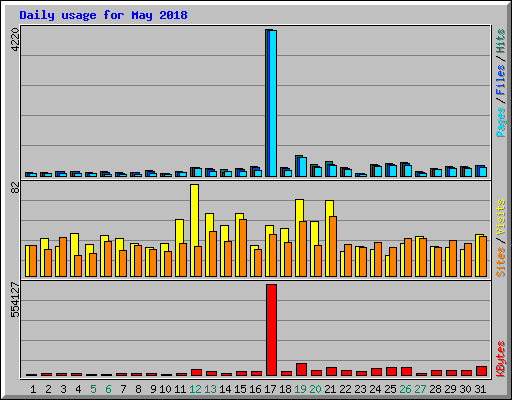Screen dimensions: 512x400
Task: Click the 82 y-axis label of middle chart
Action: pos(15,188)
